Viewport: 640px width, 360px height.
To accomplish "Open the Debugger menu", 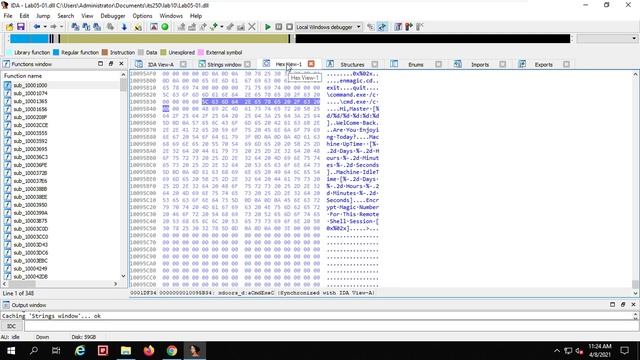I will pos(113,16).
